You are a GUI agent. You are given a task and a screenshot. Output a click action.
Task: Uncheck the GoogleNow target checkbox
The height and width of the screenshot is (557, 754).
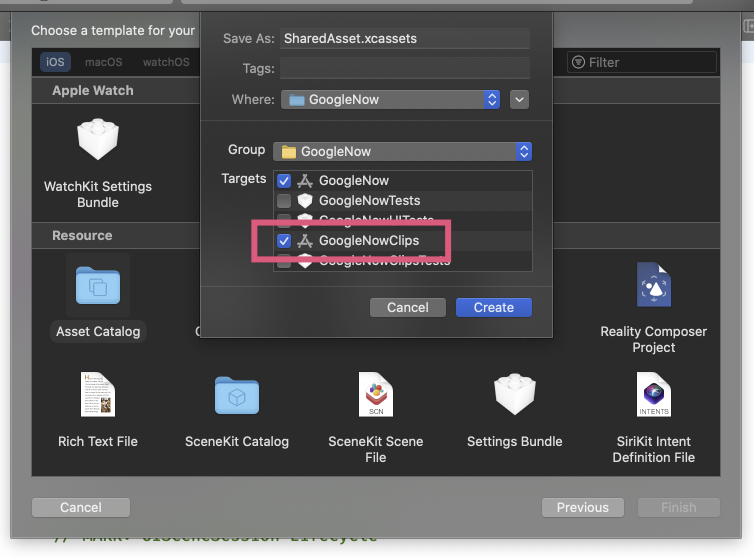point(284,181)
